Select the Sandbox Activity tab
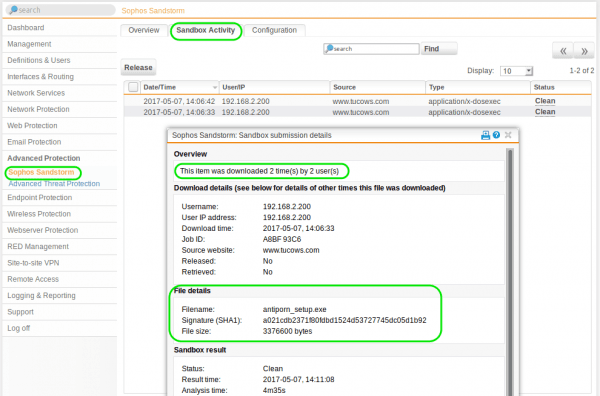Image resolution: width=600 pixels, height=396 pixels. click(x=205, y=30)
